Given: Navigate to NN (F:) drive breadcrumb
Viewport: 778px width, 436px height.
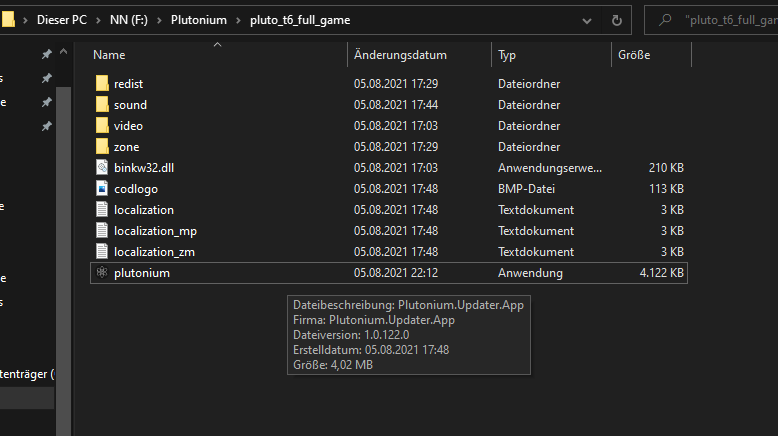Looking at the screenshot, I should [129, 20].
